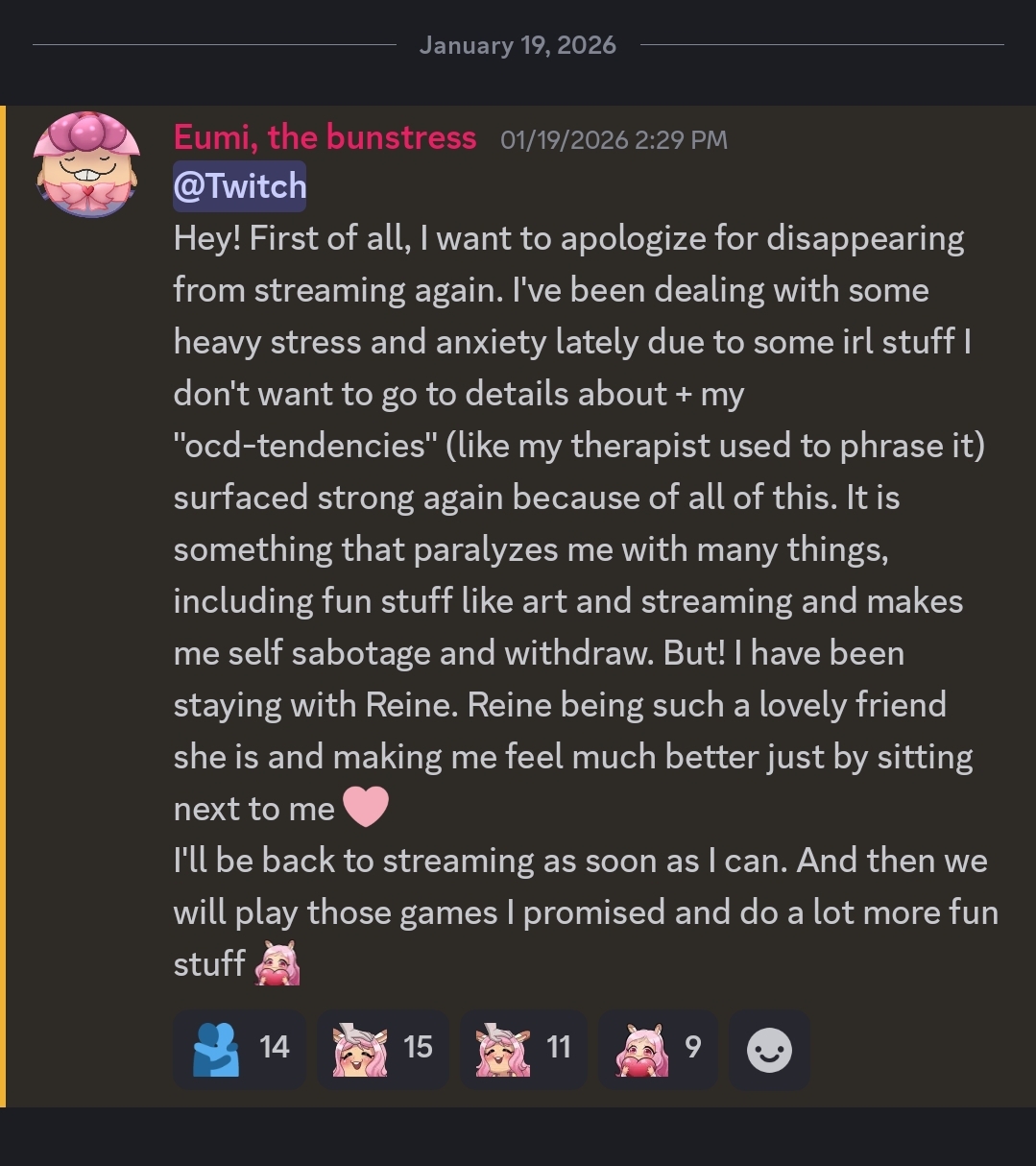The height and width of the screenshot is (1166, 1036).
Task: Click the @Twitch role mention
Action: click(239, 185)
